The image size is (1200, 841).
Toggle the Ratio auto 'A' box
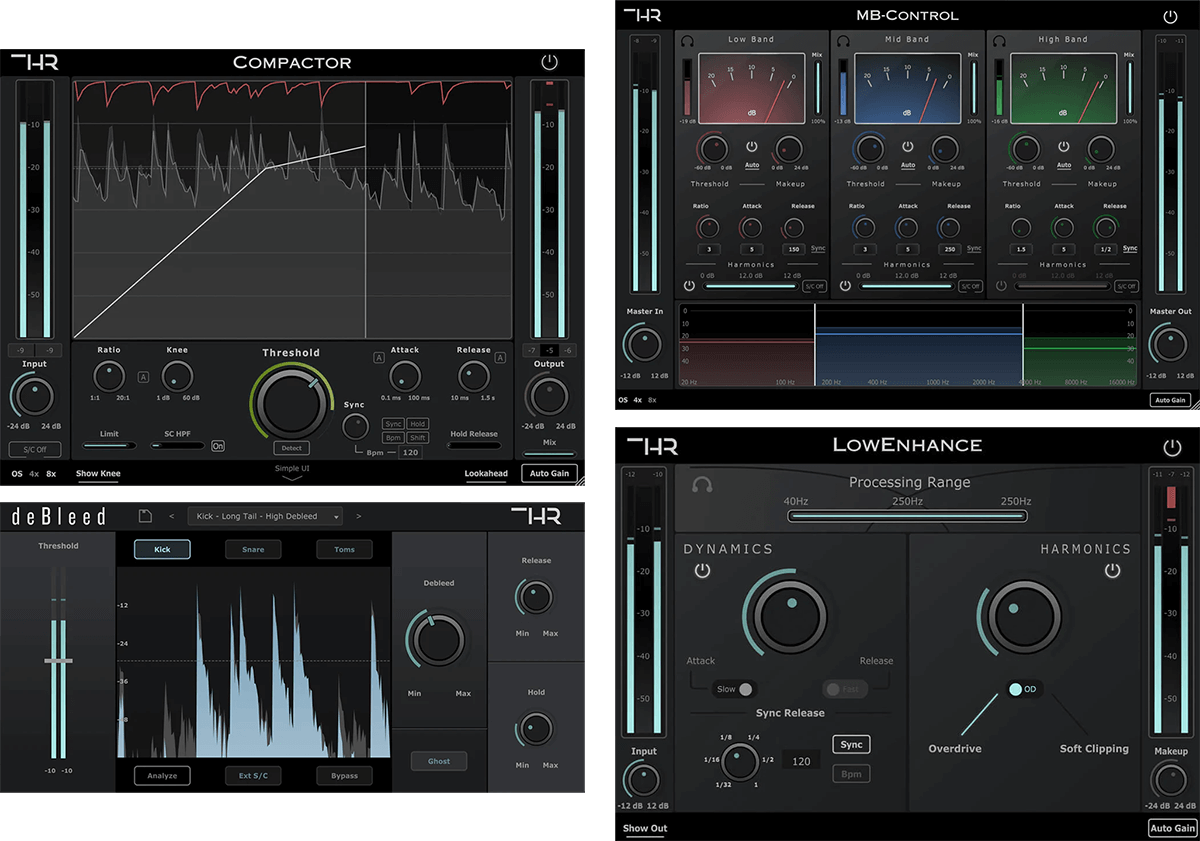point(143,377)
